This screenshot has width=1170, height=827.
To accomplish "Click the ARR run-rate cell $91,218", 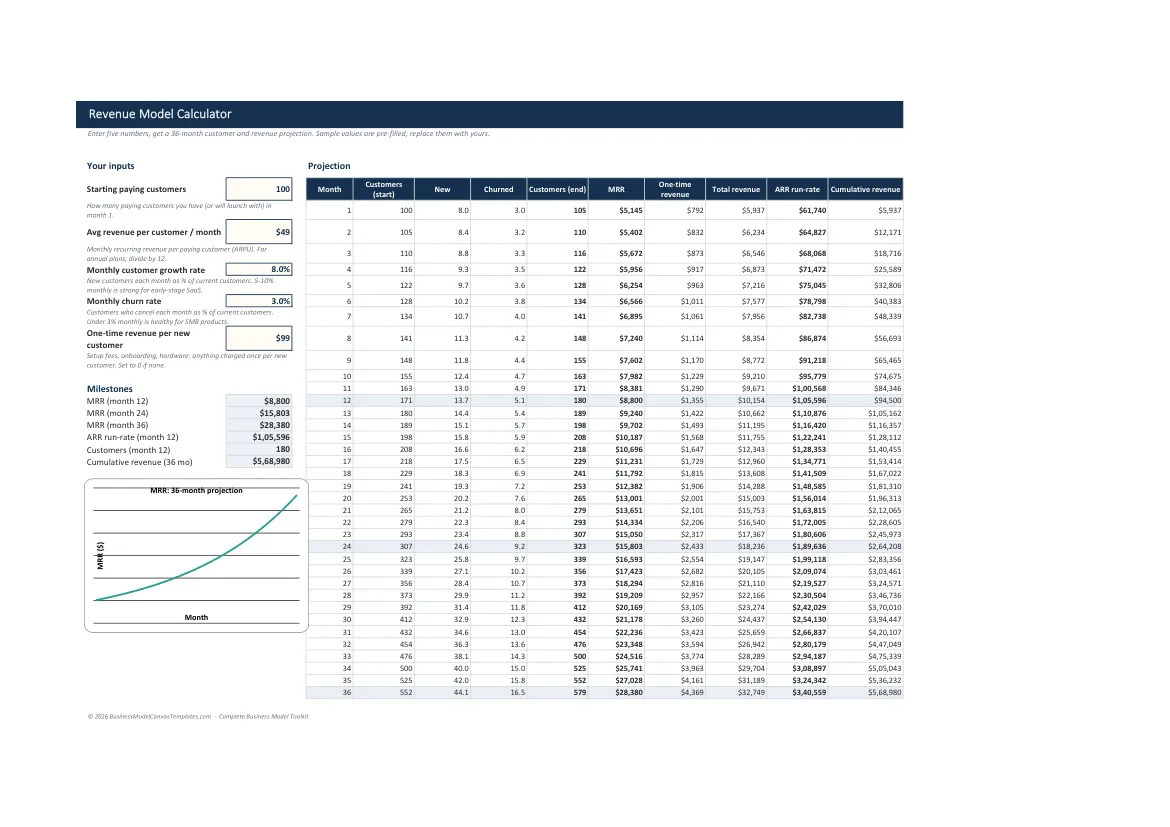I will point(797,361).
